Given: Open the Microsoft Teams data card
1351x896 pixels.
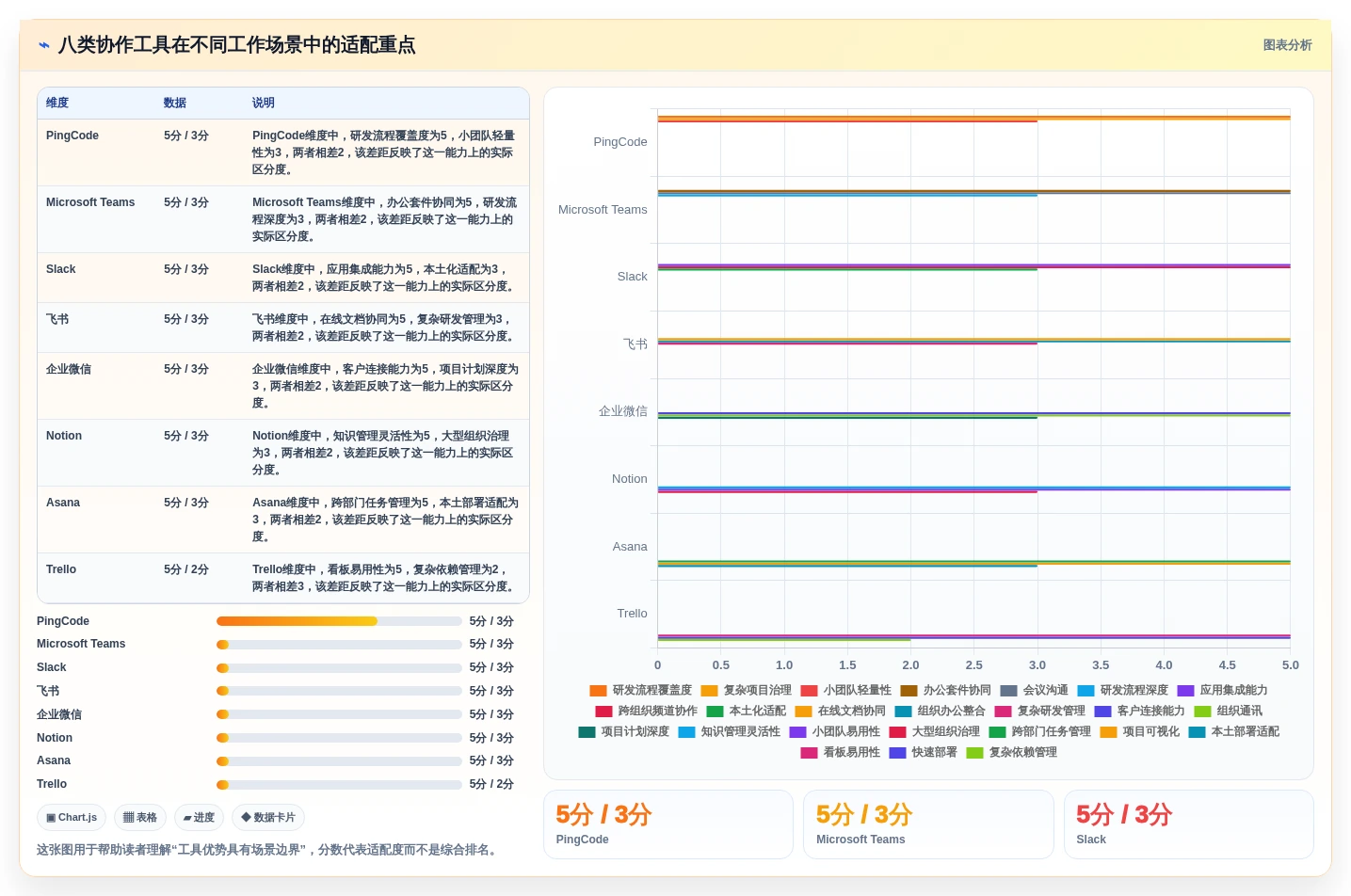Looking at the screenshot, I should click(x=928, y=824).
